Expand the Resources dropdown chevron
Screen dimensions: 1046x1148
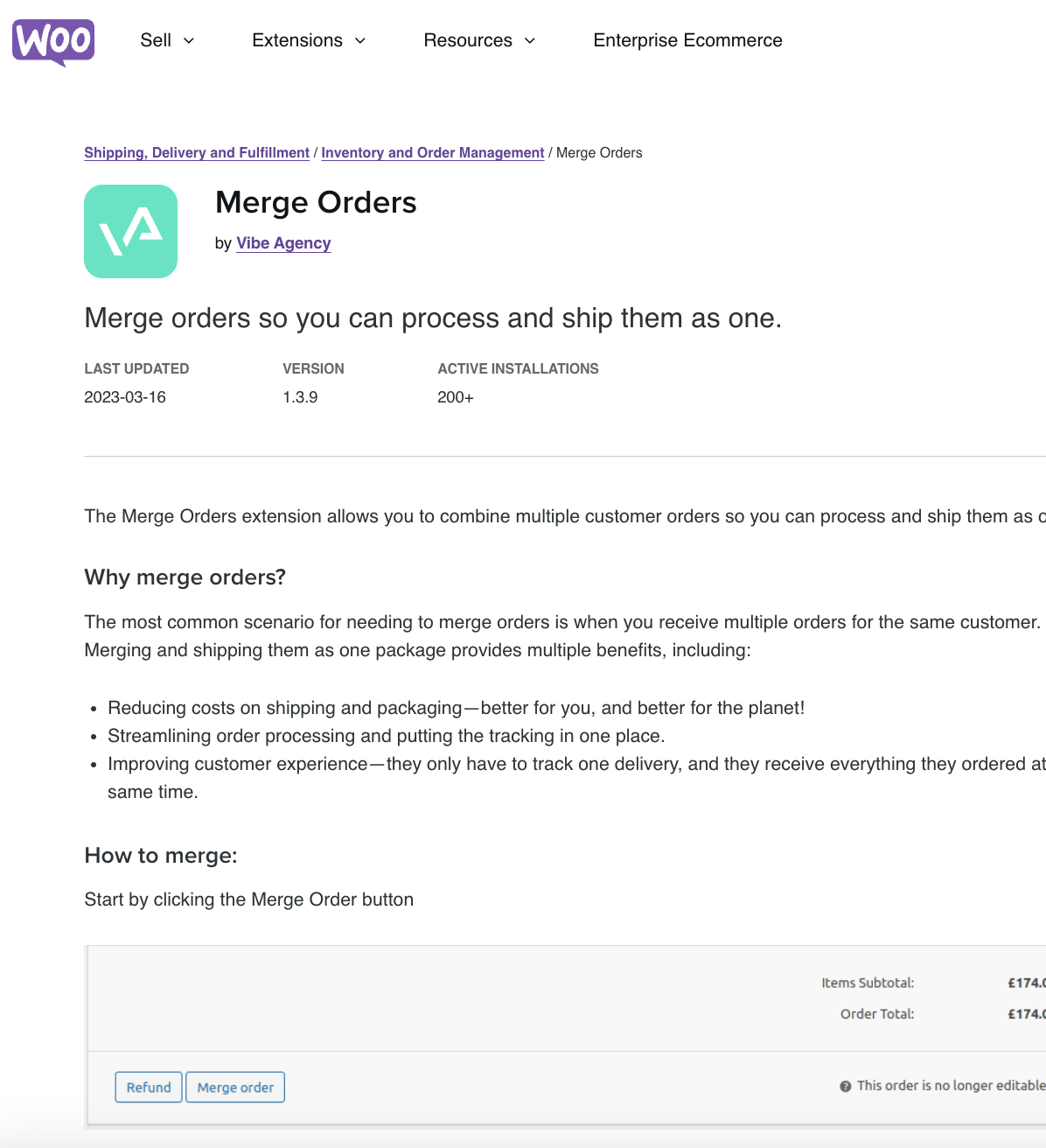coord(529,40)
